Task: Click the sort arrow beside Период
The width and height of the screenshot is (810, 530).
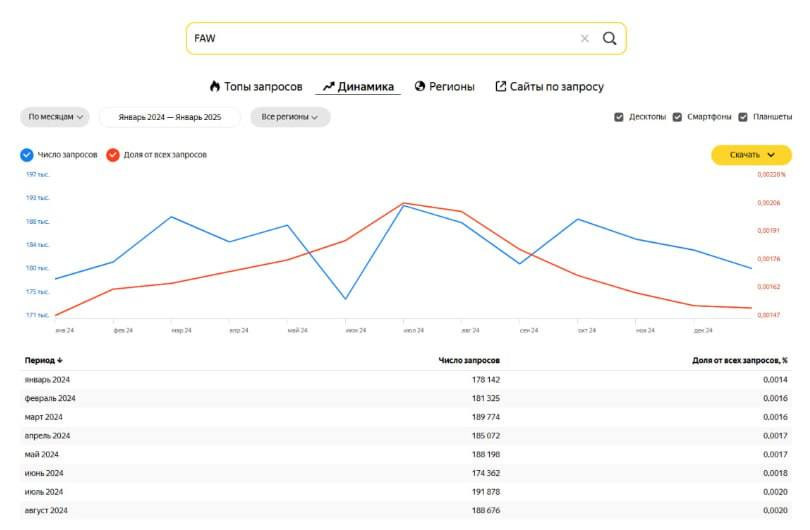Action: point(60,360)
